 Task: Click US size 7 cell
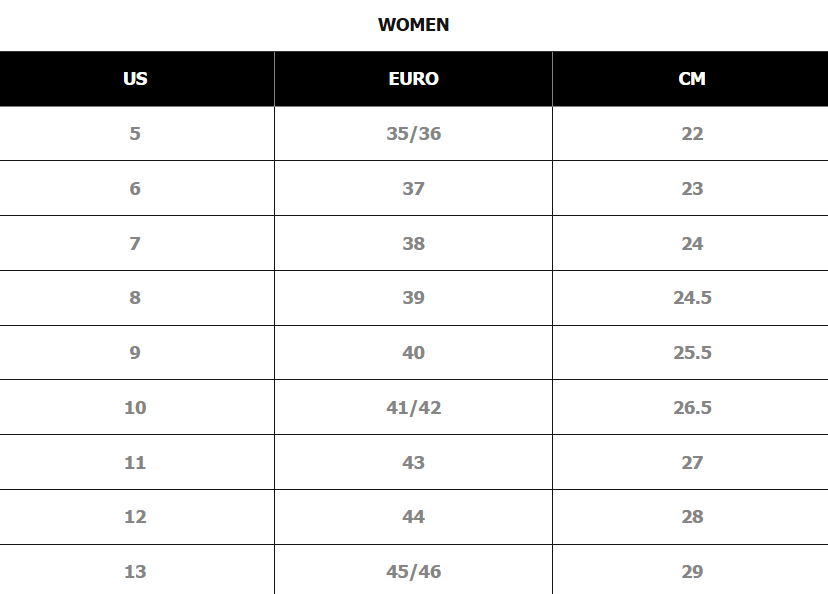tap(137, 243)
